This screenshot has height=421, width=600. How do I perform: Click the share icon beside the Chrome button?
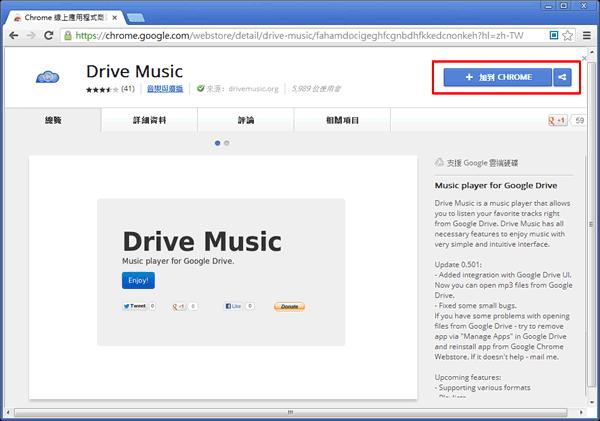click(x=562, y=77)
